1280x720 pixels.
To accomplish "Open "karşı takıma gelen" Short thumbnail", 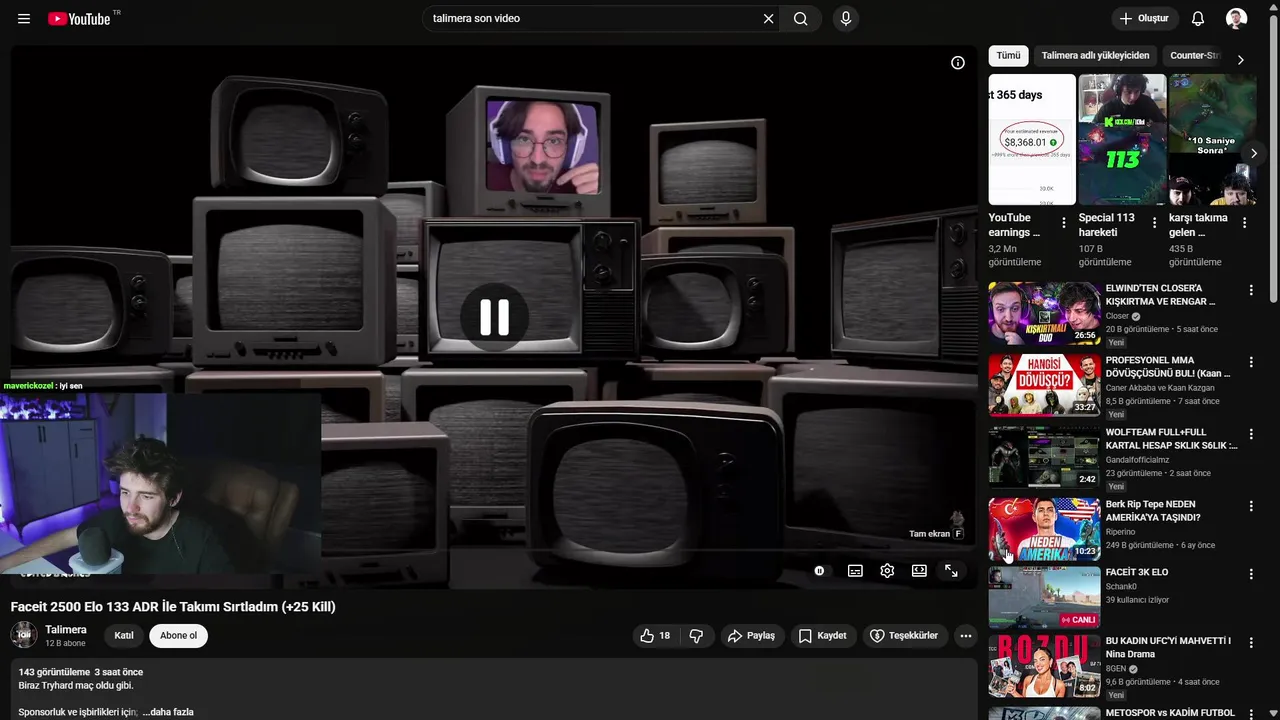I will (1212, 139).
